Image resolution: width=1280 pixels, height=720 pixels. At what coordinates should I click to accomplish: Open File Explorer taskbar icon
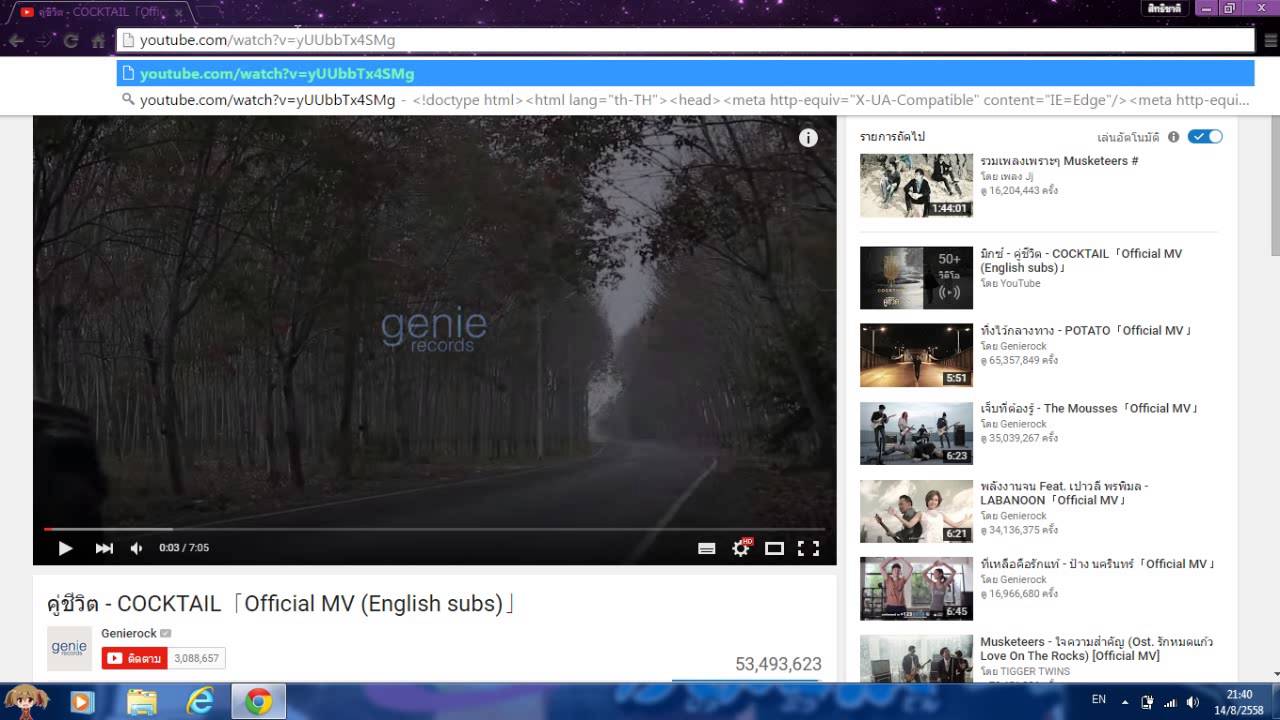point(142,702)
